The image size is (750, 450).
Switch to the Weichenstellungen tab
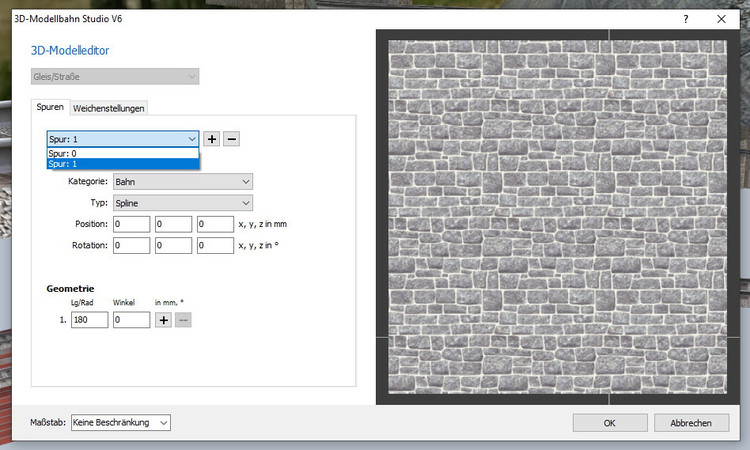(109, 109)
